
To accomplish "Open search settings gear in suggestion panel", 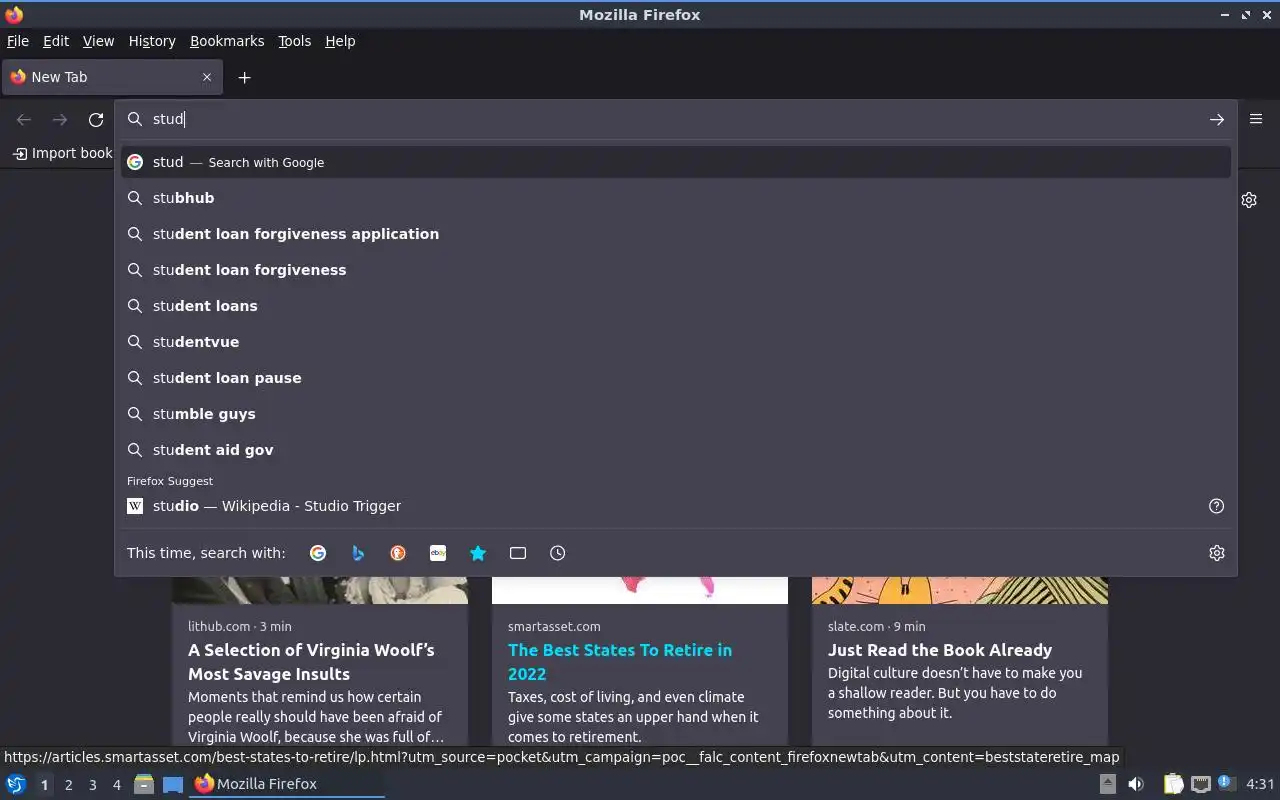I will [1217, 553].
